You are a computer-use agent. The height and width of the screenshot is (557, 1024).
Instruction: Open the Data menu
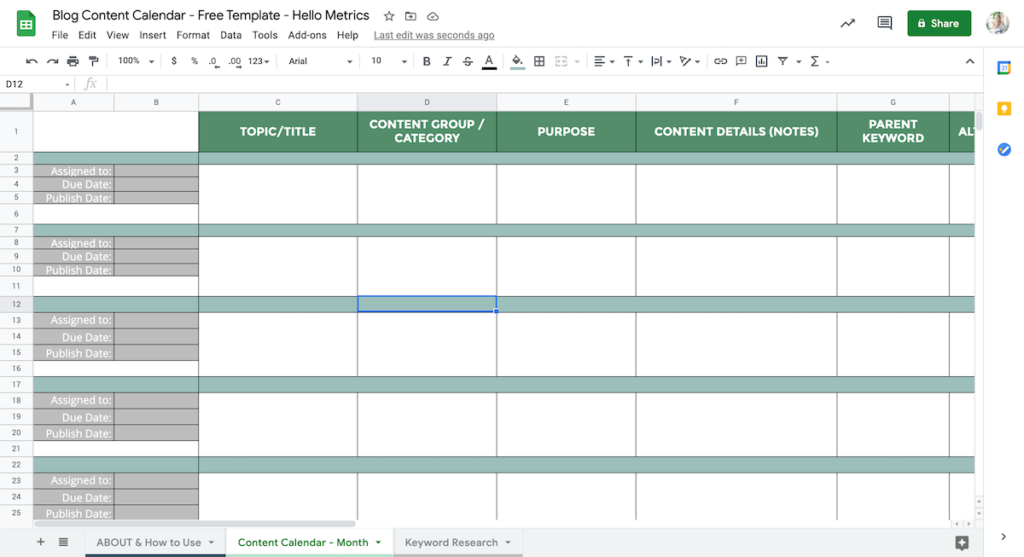click(231, 35)
